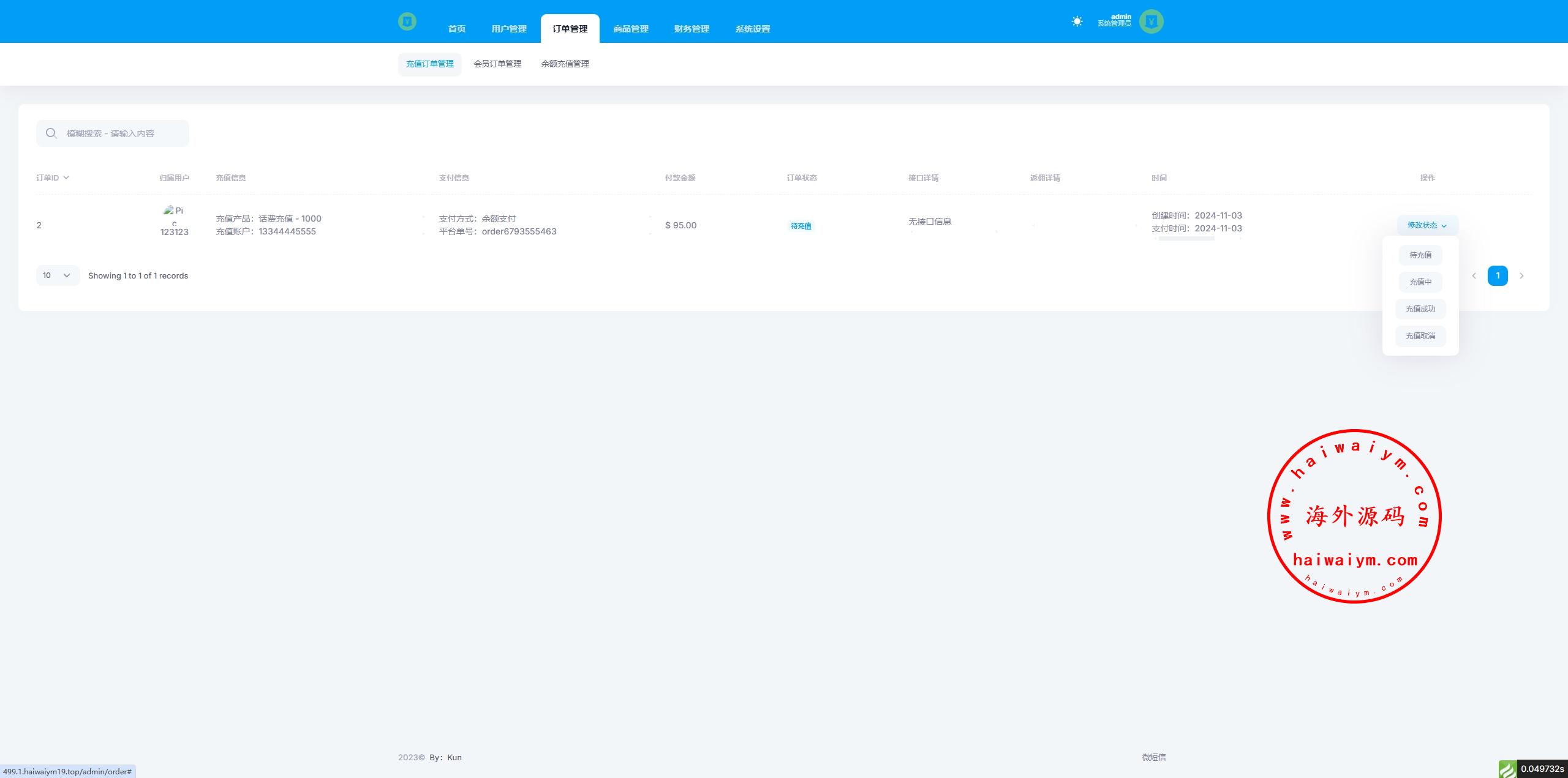Go to next page arrow
This screenshot has height=778, width=1568.
click(x=1521, y=275)
